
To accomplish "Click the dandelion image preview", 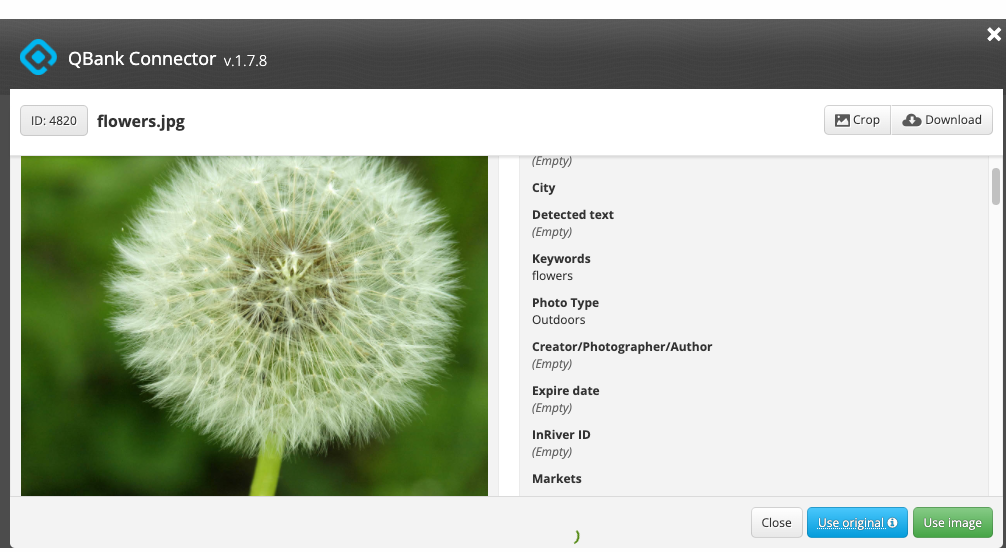I will (x=255, y=326).
